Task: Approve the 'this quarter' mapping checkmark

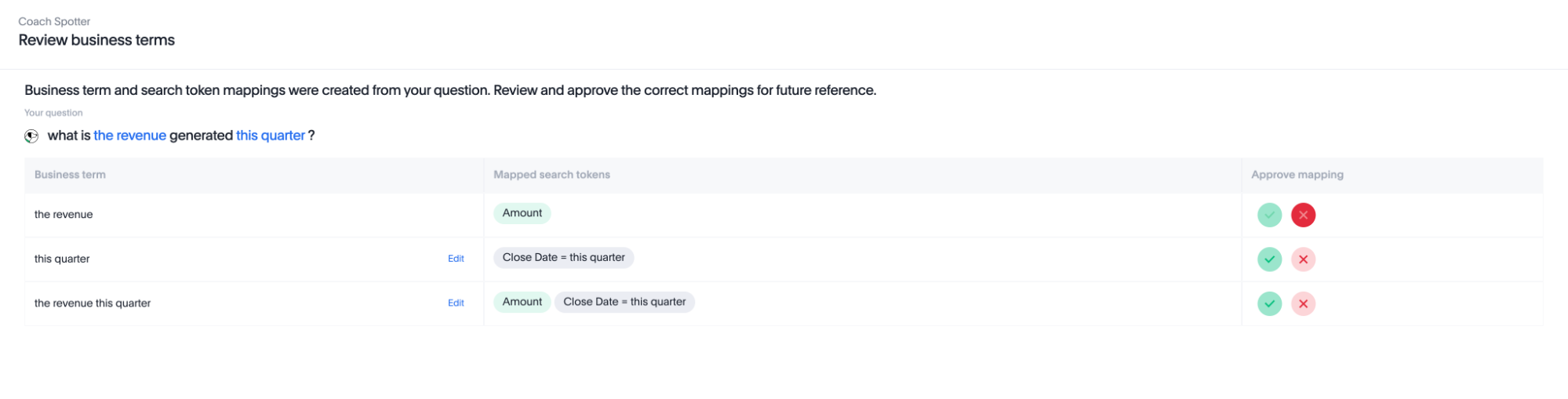Action: point(1269,259)
